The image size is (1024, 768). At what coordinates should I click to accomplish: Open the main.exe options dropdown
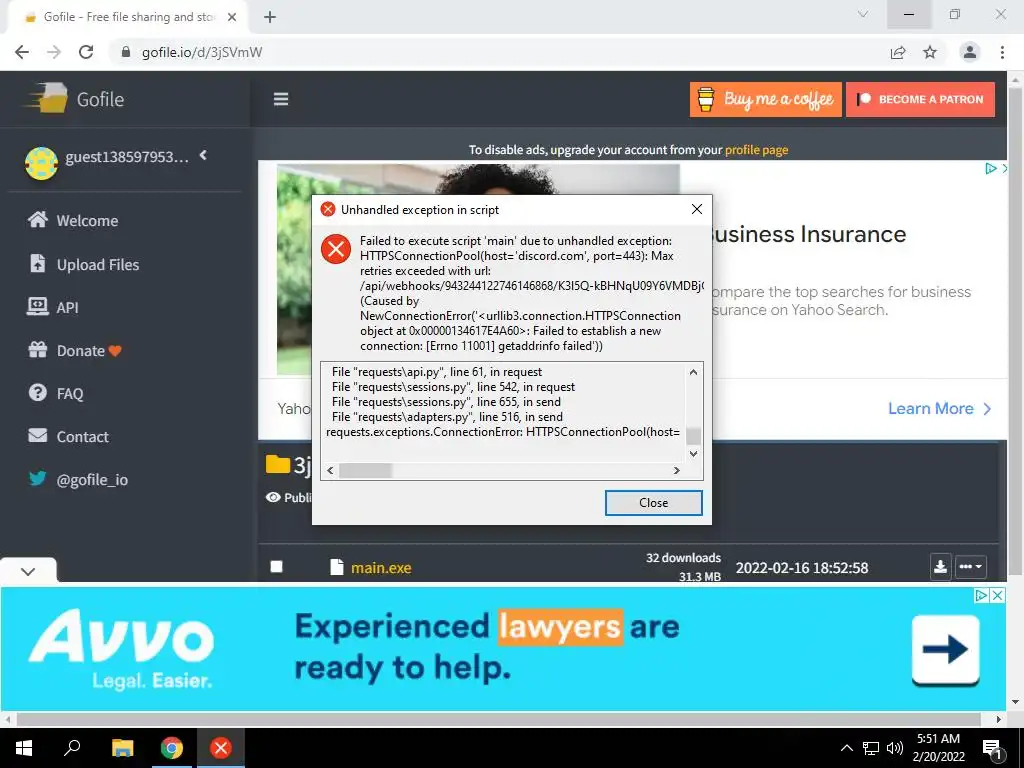970,566
